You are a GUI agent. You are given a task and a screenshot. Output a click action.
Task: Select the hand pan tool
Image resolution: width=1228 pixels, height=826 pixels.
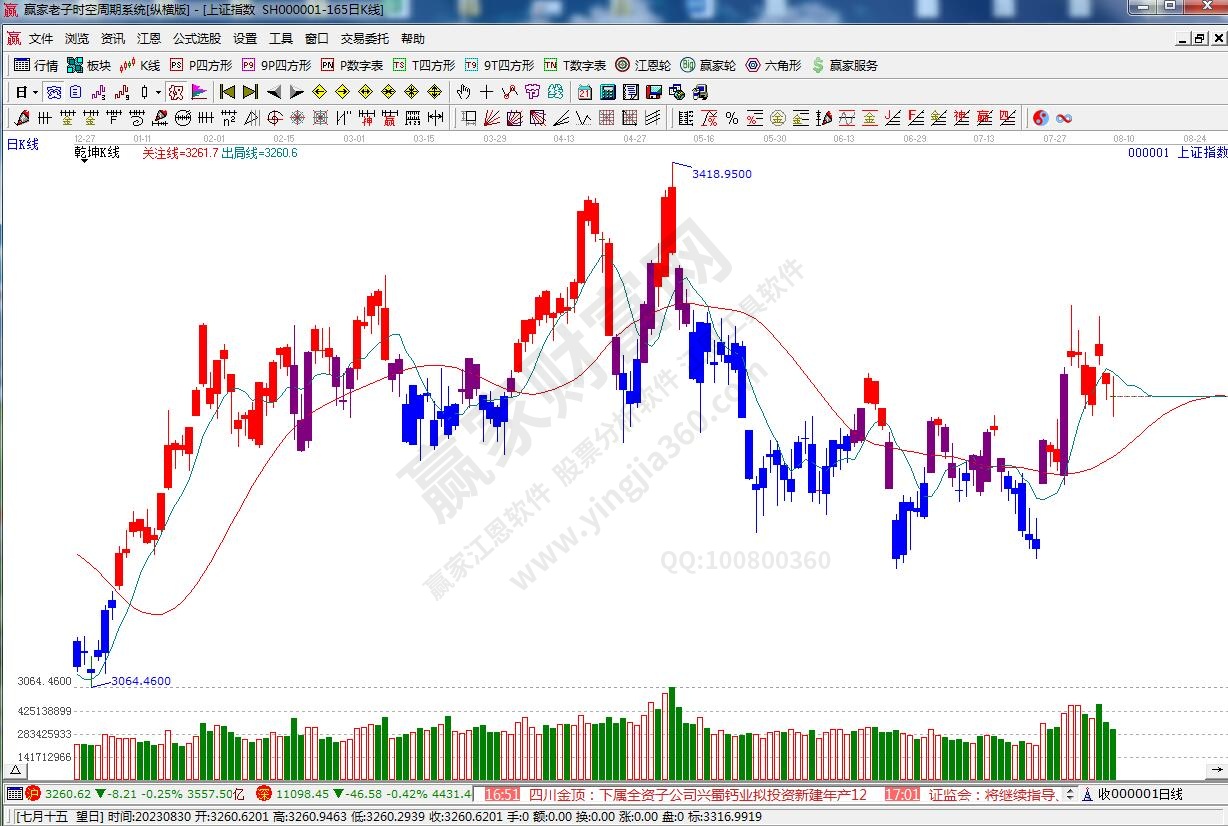pyautogui.click(x=463, y=92)
